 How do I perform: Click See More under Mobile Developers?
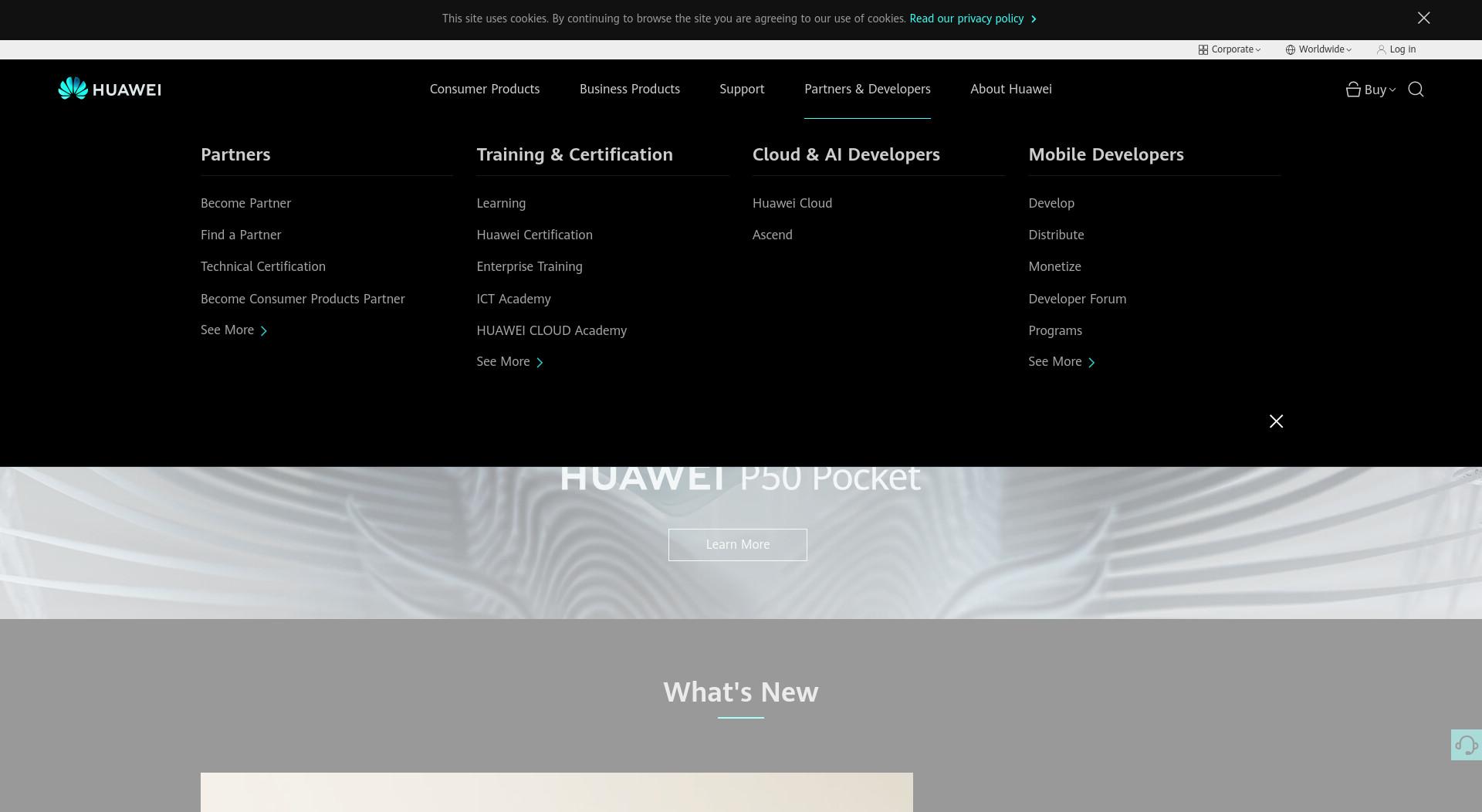[x=1061, y=362]
